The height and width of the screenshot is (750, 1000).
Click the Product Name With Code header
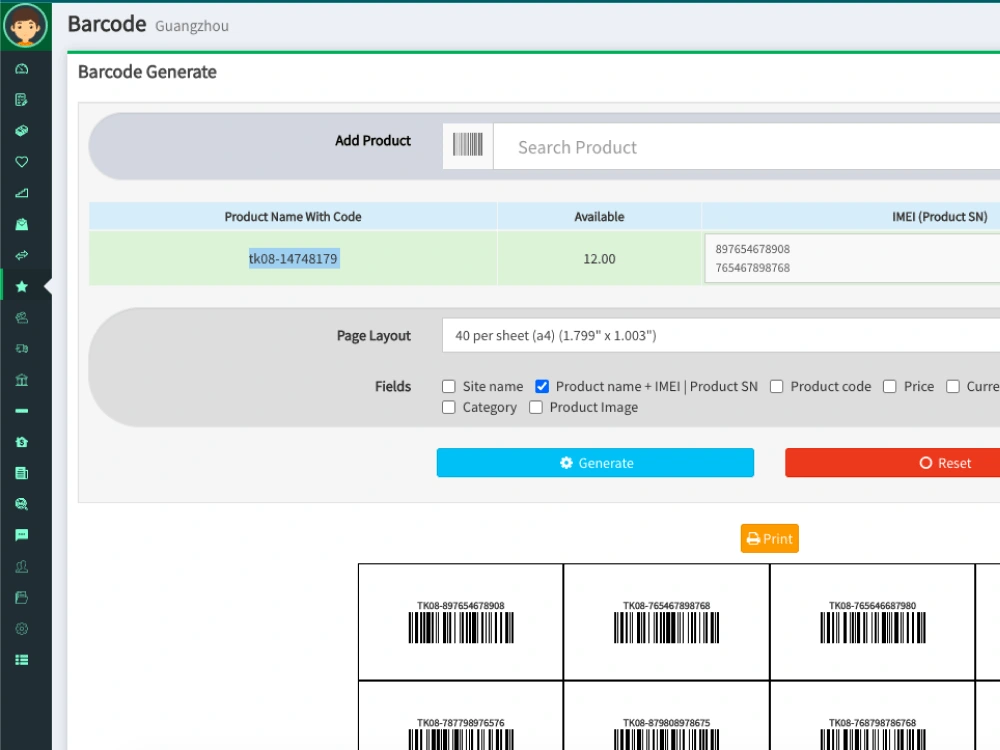(x=293, y=217)
